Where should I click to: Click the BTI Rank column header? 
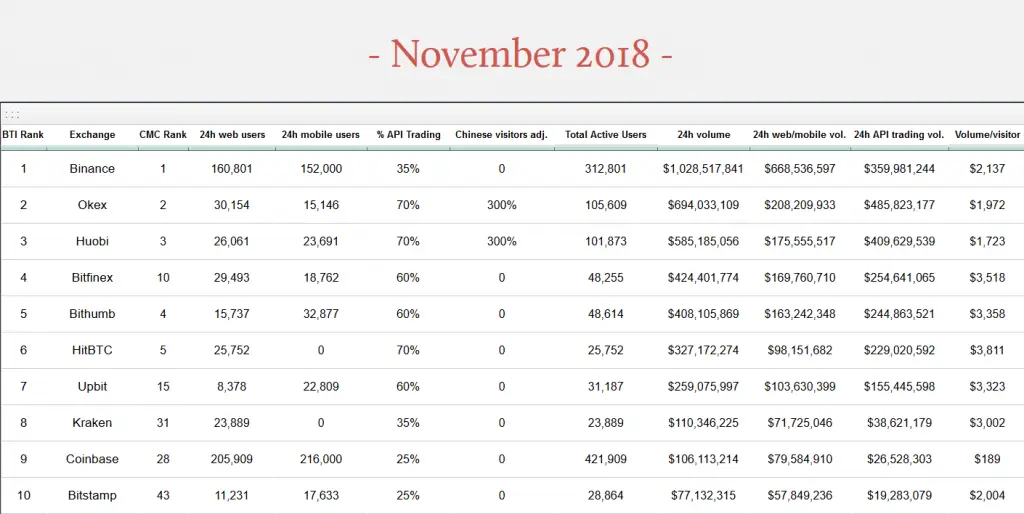click(23, 135)
